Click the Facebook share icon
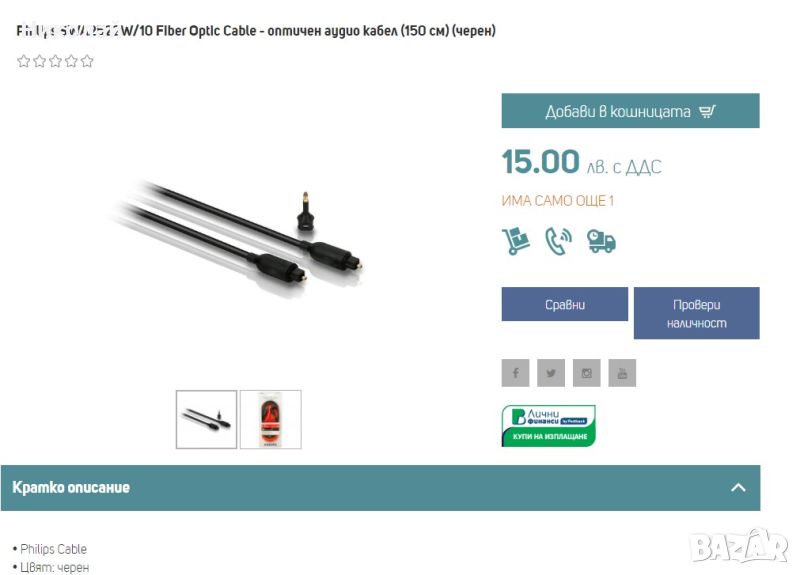This screenshot has height=575, width=800. [x=515, y=373]
